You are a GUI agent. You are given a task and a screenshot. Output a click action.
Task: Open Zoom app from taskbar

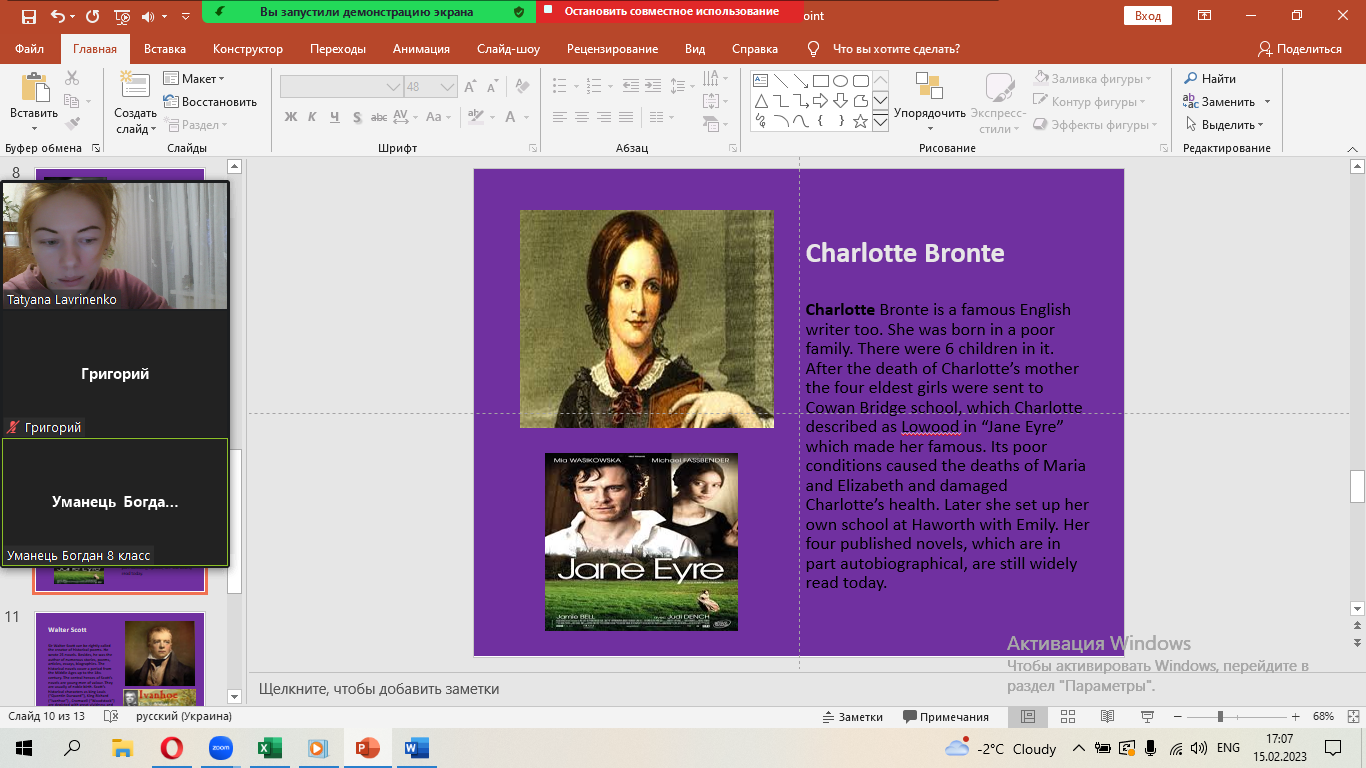click(221, 748)
